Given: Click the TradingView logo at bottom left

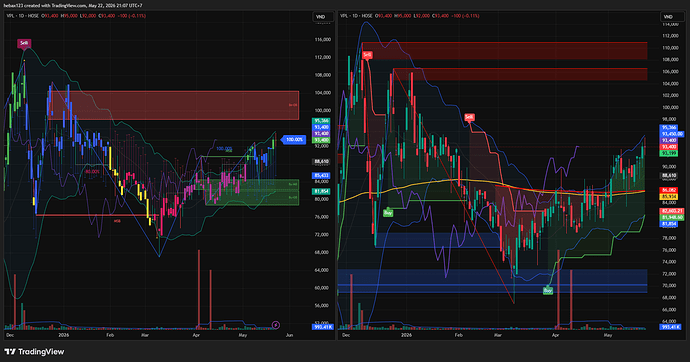Looking at the screenshot, I should point(34,351).
